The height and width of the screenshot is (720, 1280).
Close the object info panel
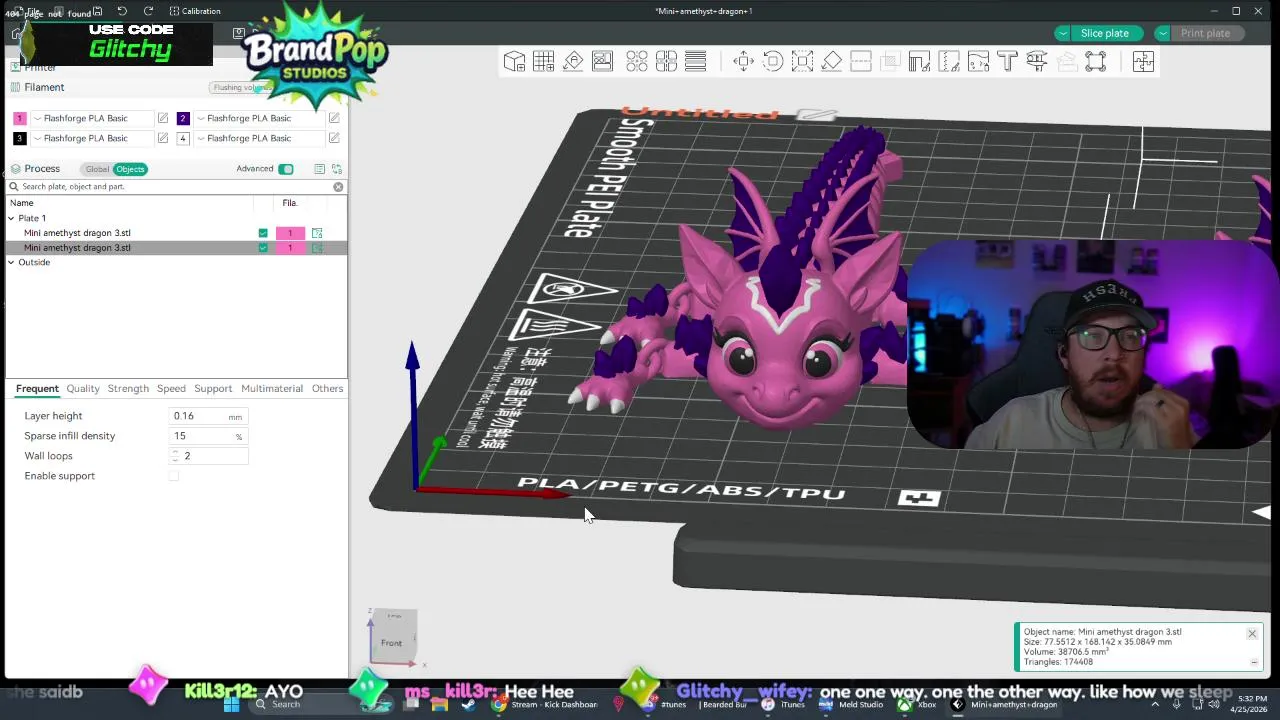(x=1251, y=634)
